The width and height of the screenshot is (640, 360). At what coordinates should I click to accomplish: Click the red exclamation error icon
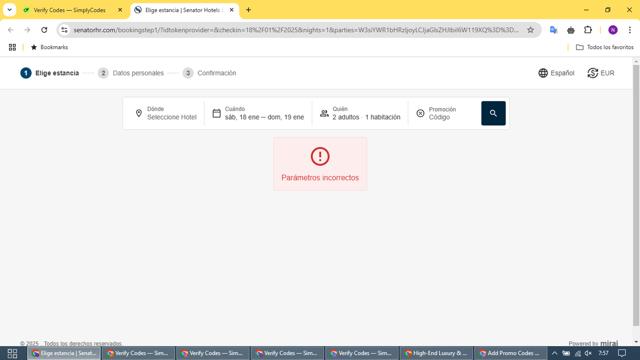pyautogui.click(x=320, y=156)
